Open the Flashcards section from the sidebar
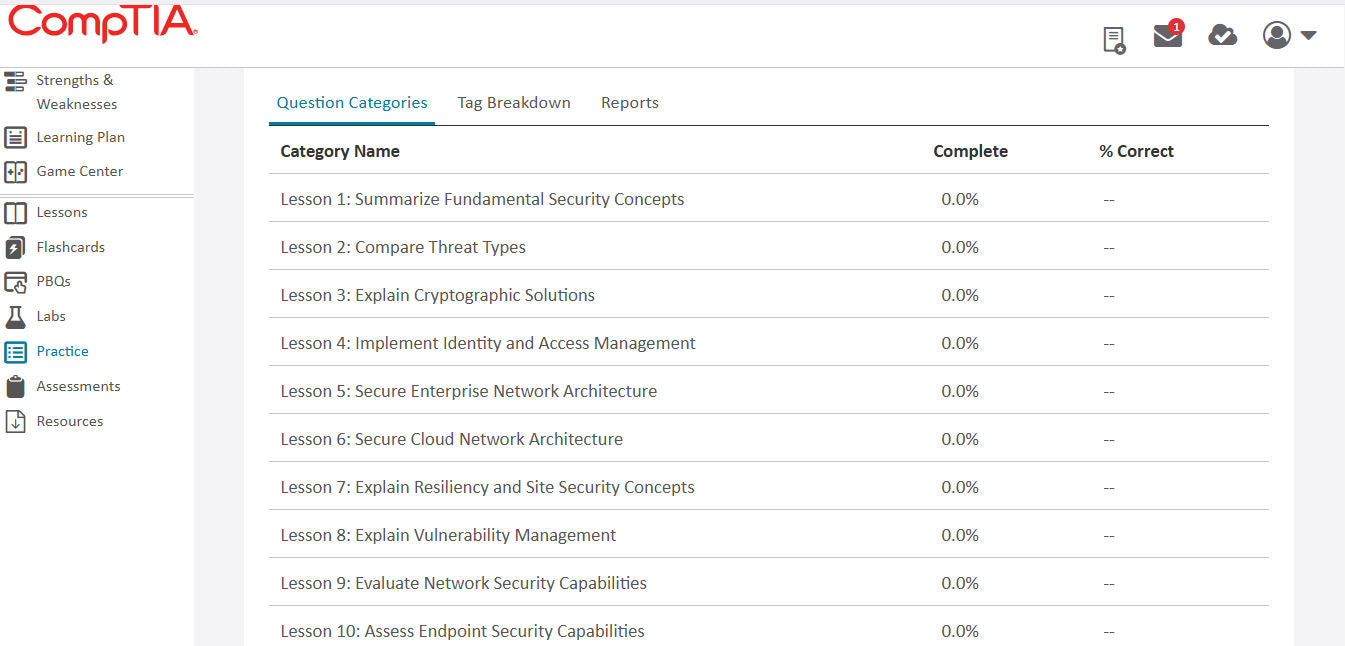The width and height of the screenshot is (1345, 646). click(70, 246)
